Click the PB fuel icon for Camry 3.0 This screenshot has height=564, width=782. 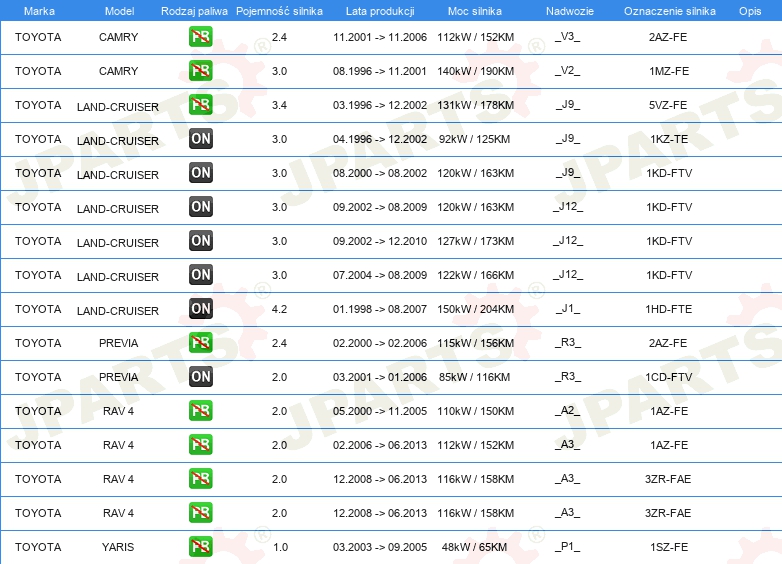point(200,71)
